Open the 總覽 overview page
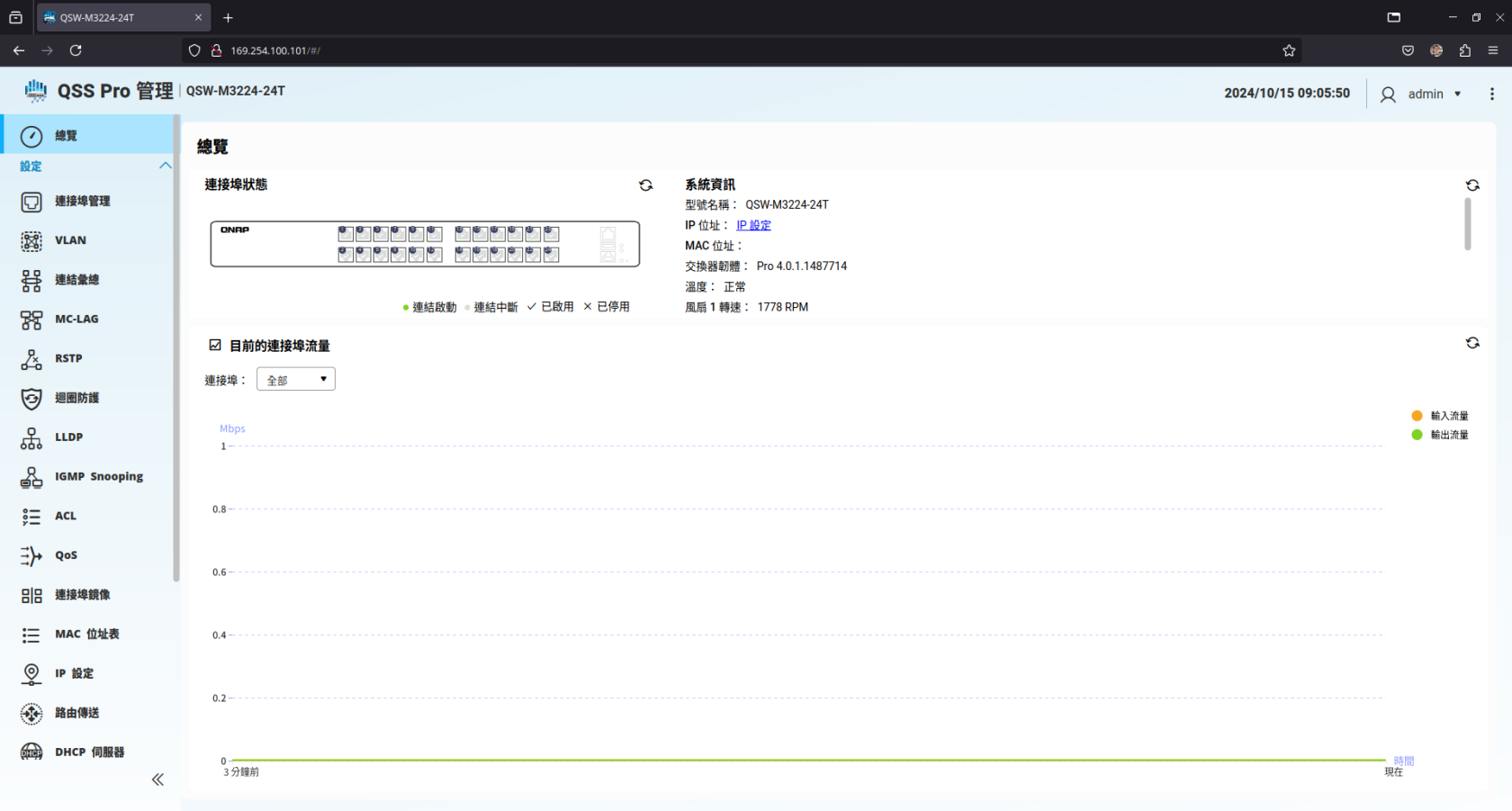 click(x=88, y=136)
